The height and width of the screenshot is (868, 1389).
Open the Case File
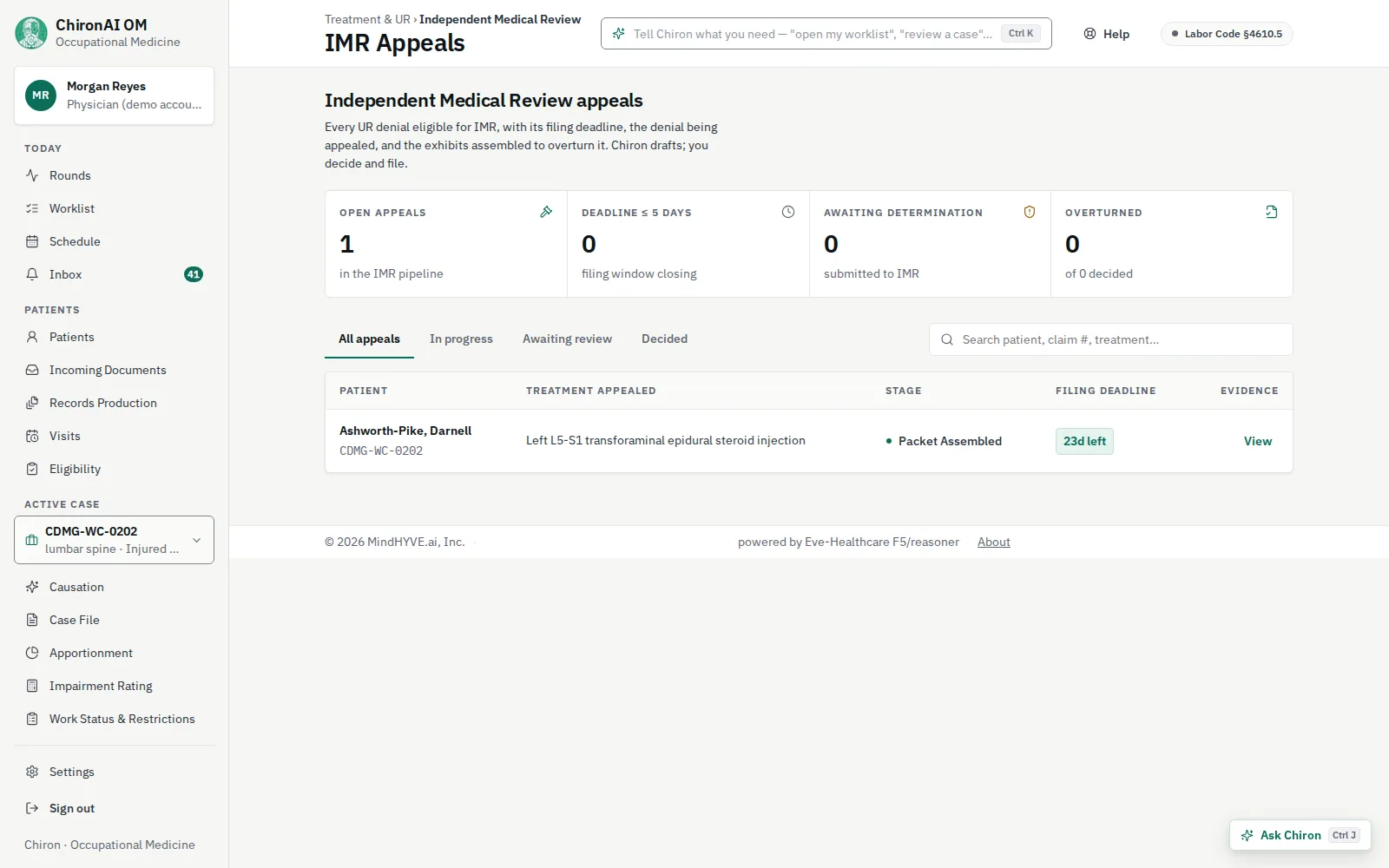click(114, 620)
